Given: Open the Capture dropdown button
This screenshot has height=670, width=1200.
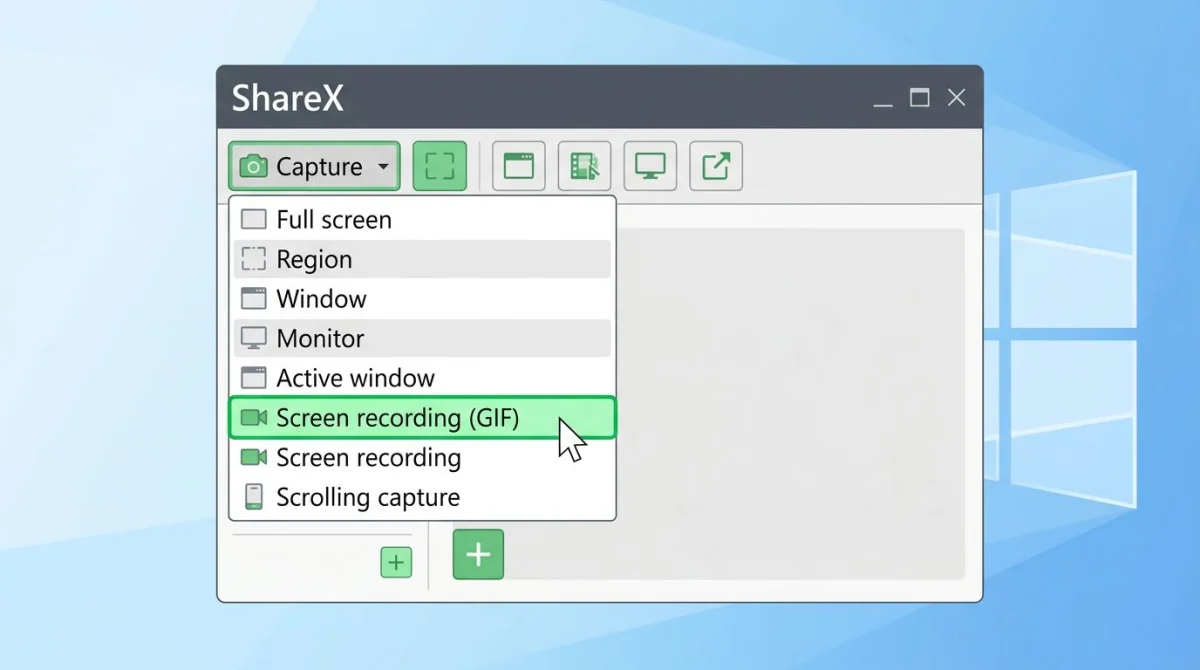Looking at the screenshot, I should tap(314, 166).
